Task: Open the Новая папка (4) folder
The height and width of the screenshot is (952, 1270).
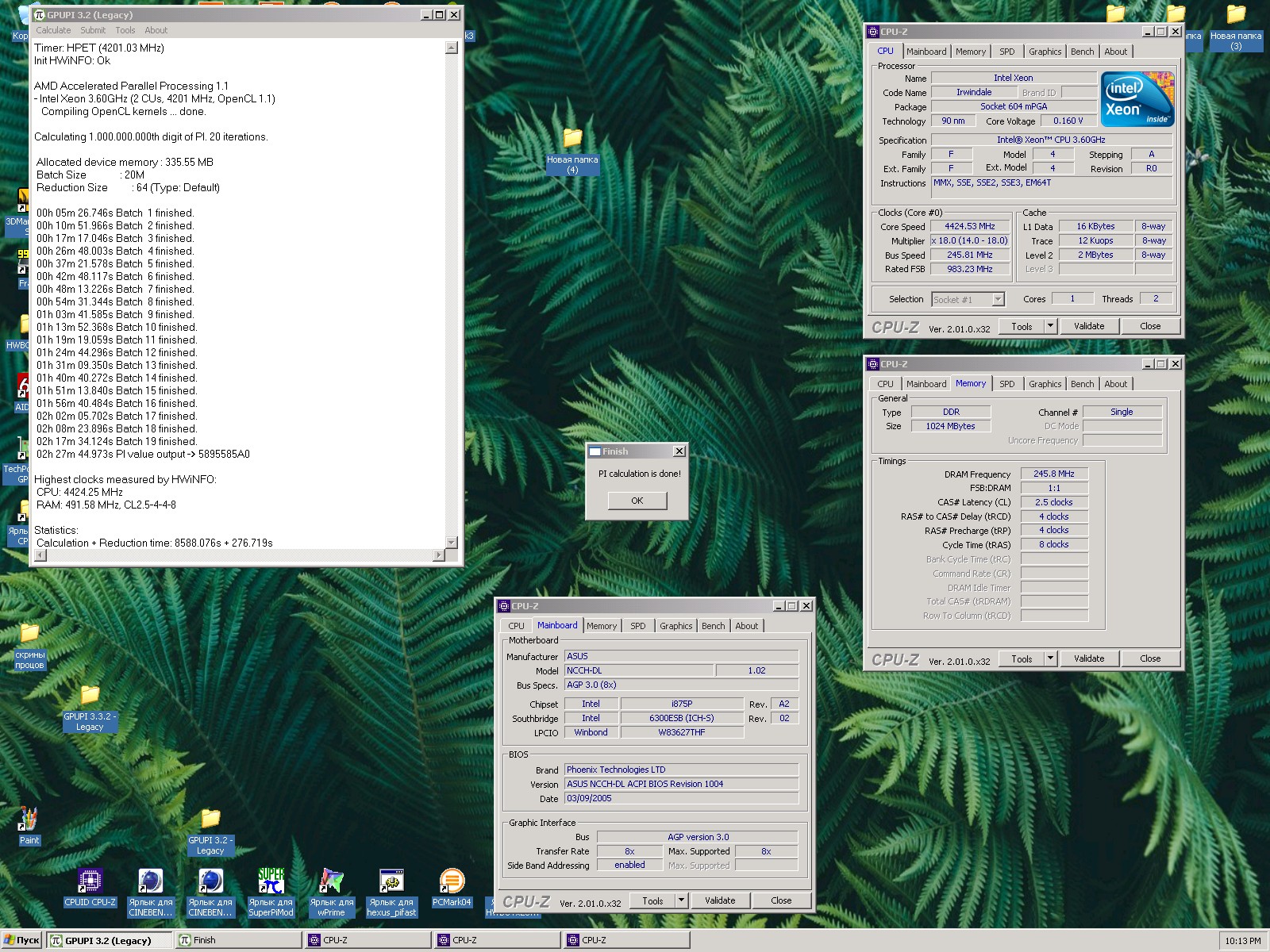Action: tap(572, 151)
